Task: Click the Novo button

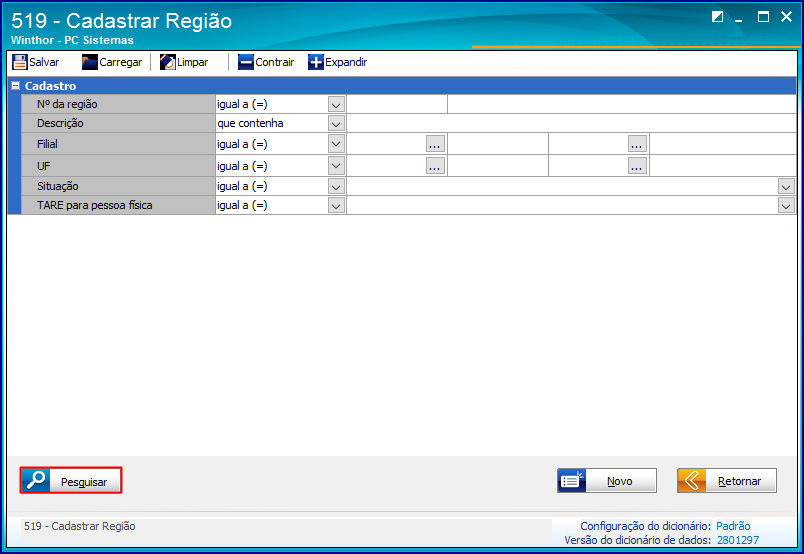Action: 607,481
